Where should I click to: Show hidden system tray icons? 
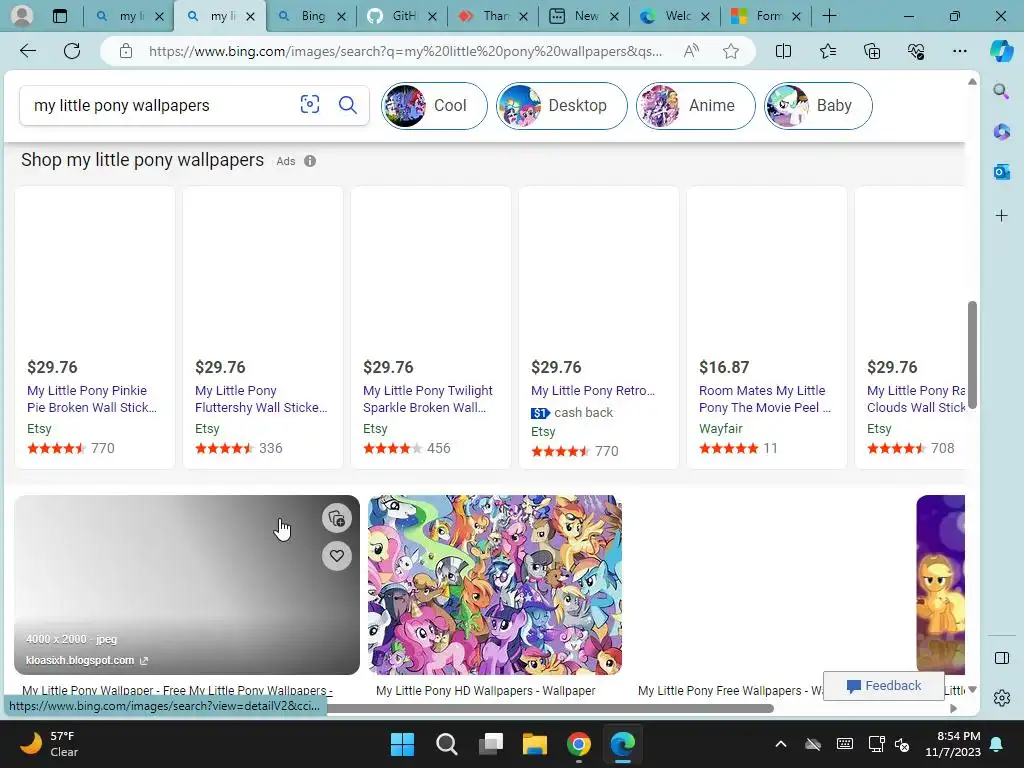[x=780, y=744]
